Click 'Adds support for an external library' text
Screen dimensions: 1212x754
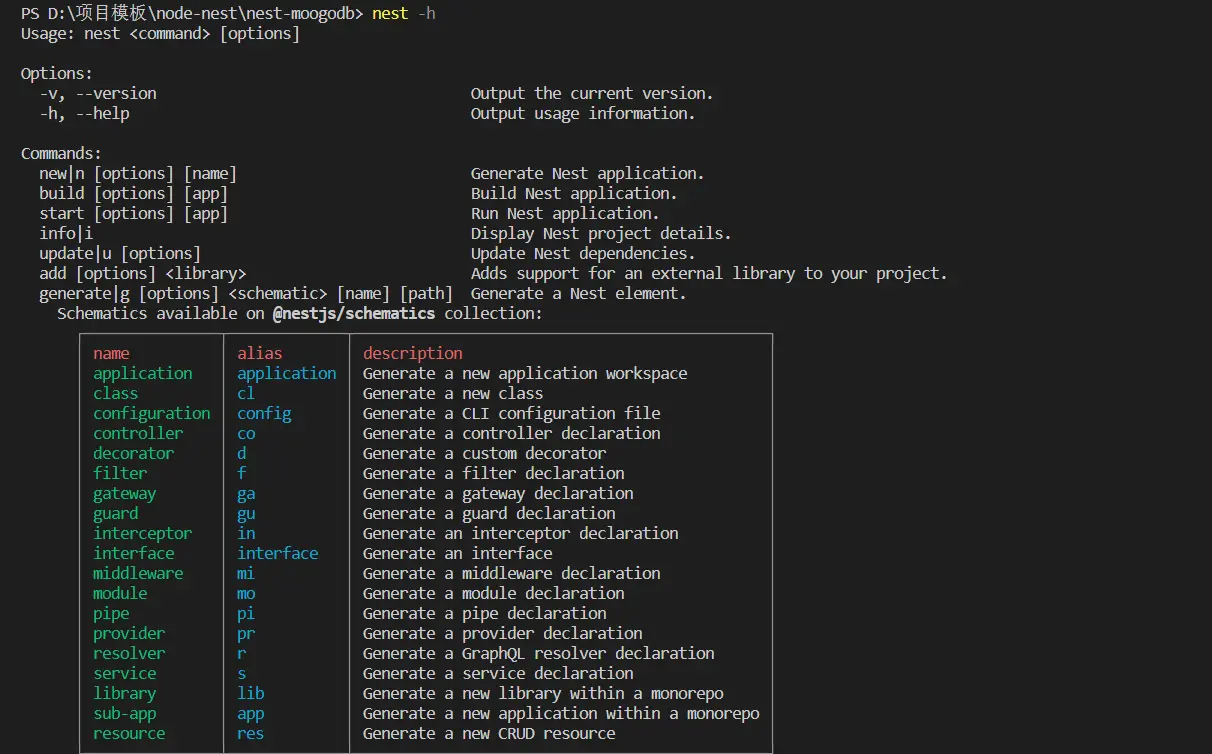633,273
